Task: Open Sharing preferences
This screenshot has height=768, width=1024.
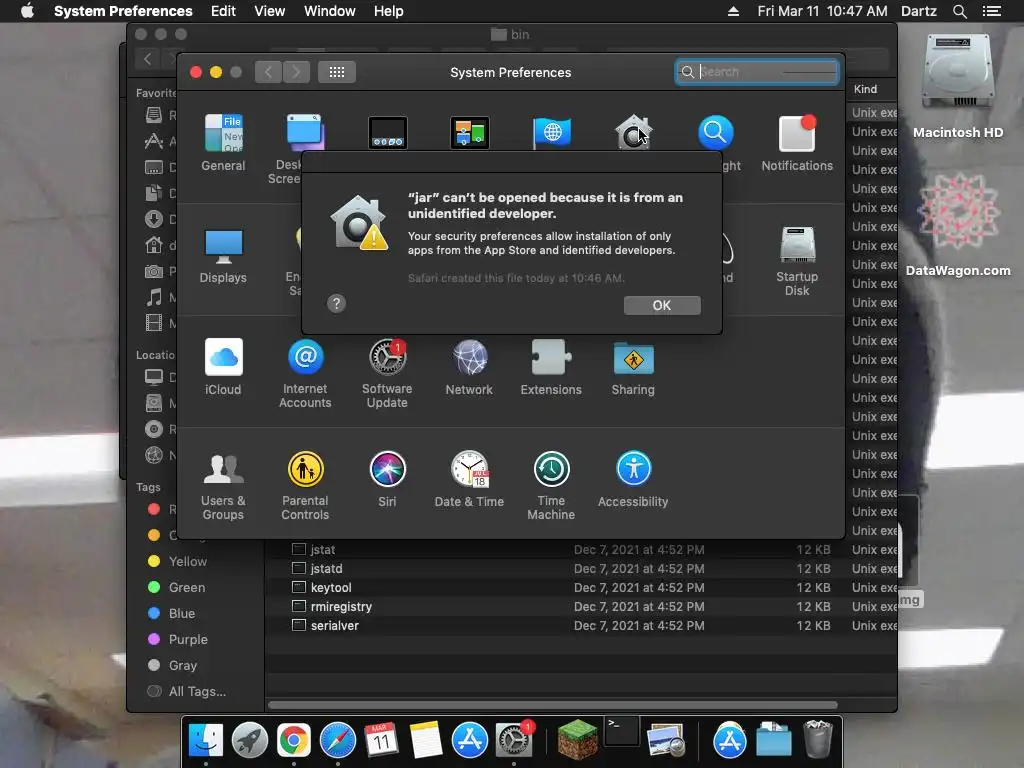Action: [633, 366]
